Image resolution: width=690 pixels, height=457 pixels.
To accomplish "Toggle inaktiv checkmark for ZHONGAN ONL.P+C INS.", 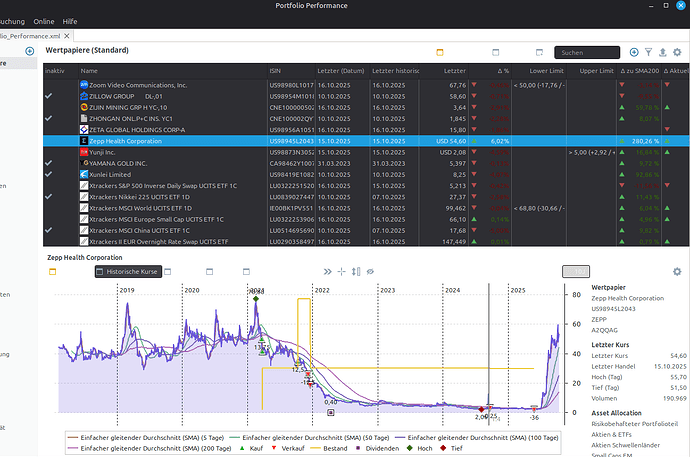I will [x=48, y=118].
